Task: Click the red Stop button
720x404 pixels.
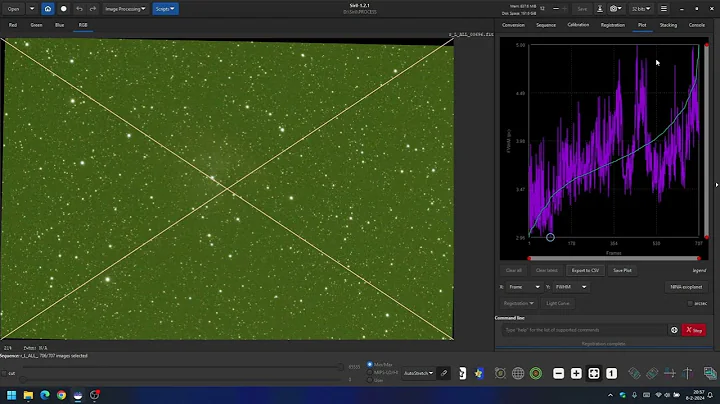Action: click(x=694, y=330)
